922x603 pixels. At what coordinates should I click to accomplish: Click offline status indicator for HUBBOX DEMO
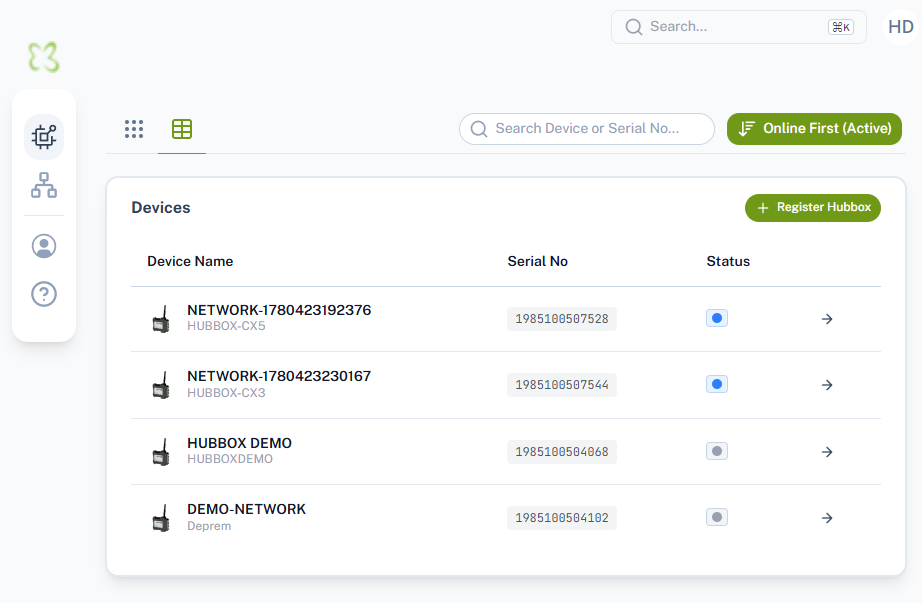point(717,451)
